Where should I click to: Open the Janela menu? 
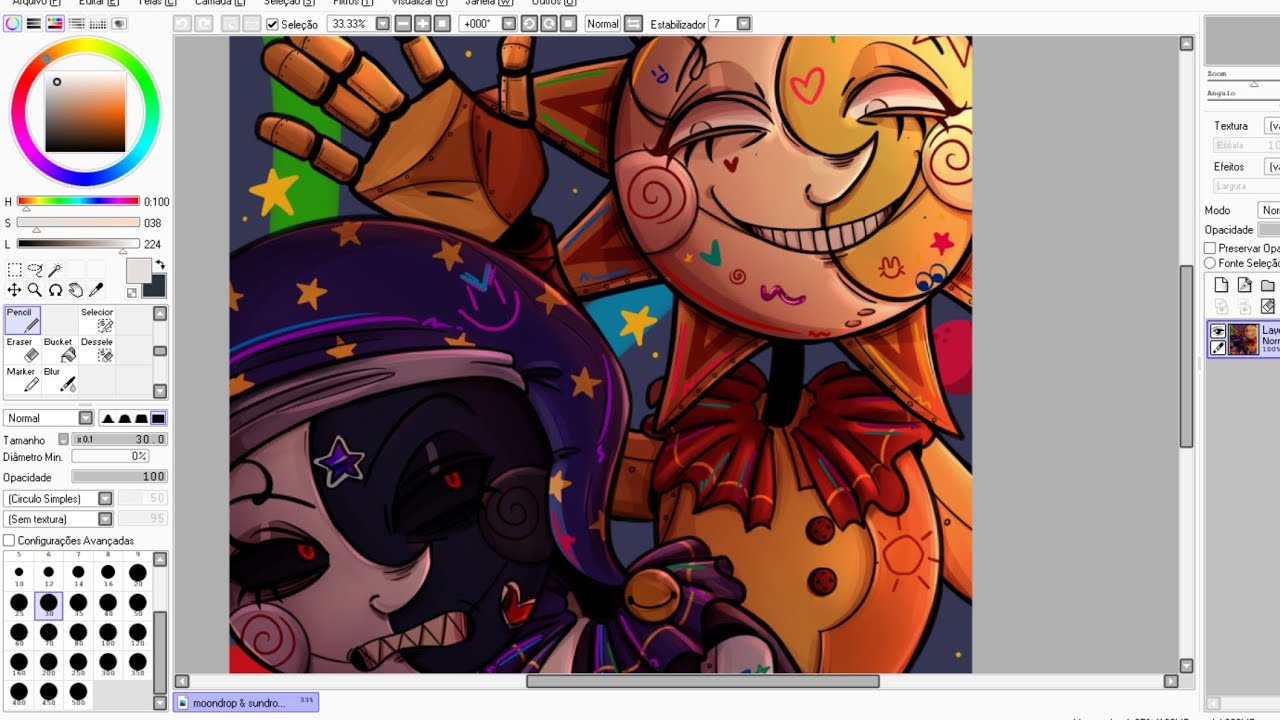pos(488,3)
